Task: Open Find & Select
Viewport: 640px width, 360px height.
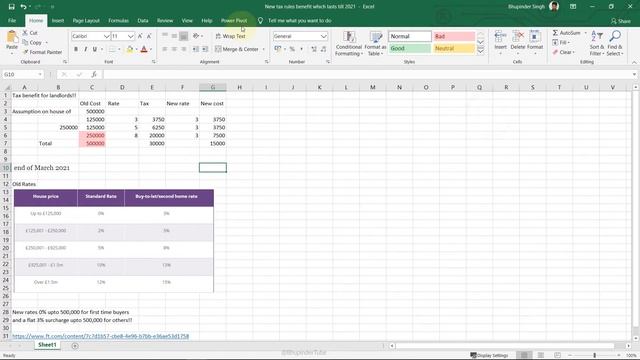Action: (x=615, y=43)
